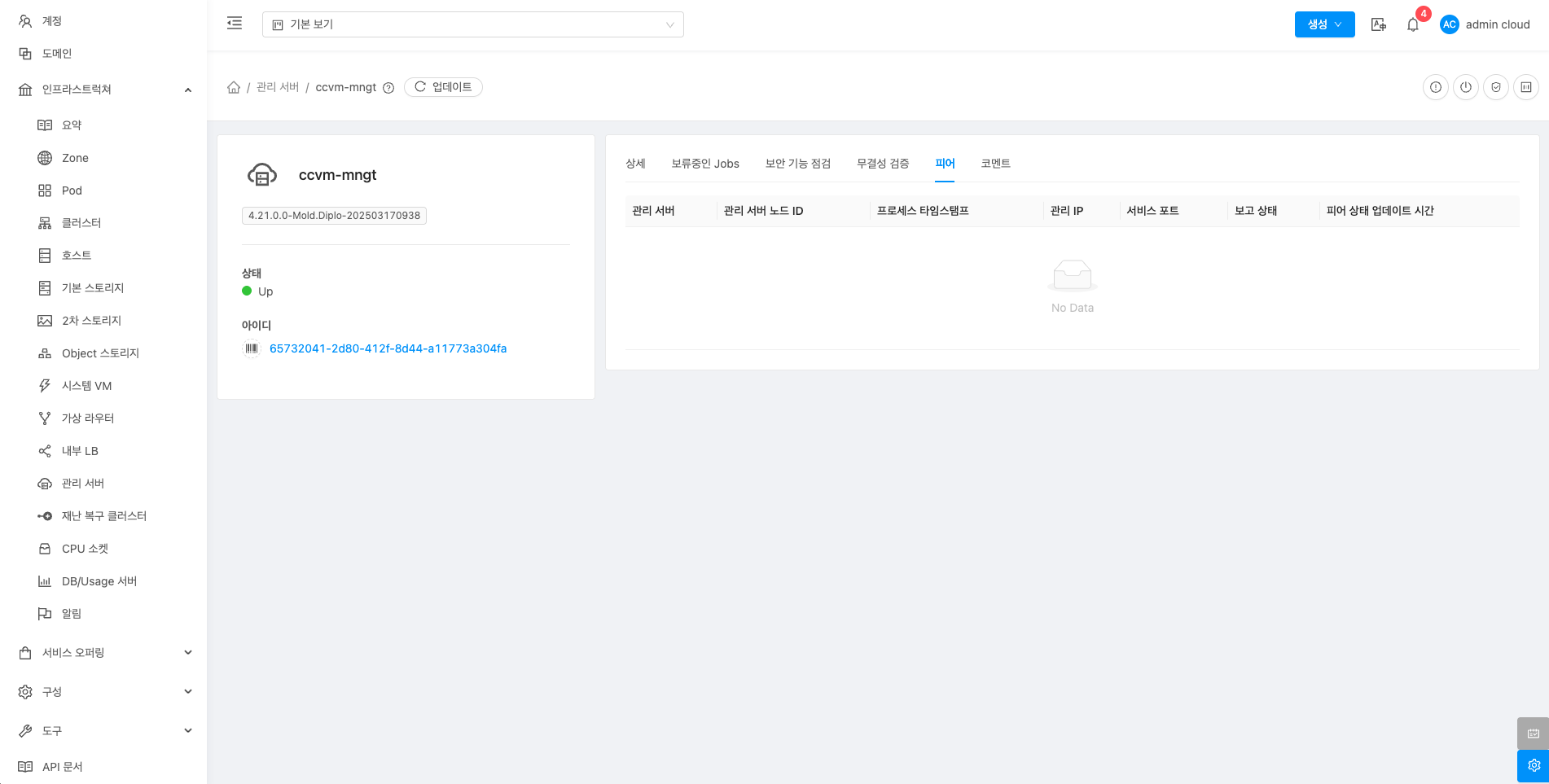Viewport: 1549px width, 784px height.
Task: Open 시스템 VM in the sidebar
Action: (86, 386)
